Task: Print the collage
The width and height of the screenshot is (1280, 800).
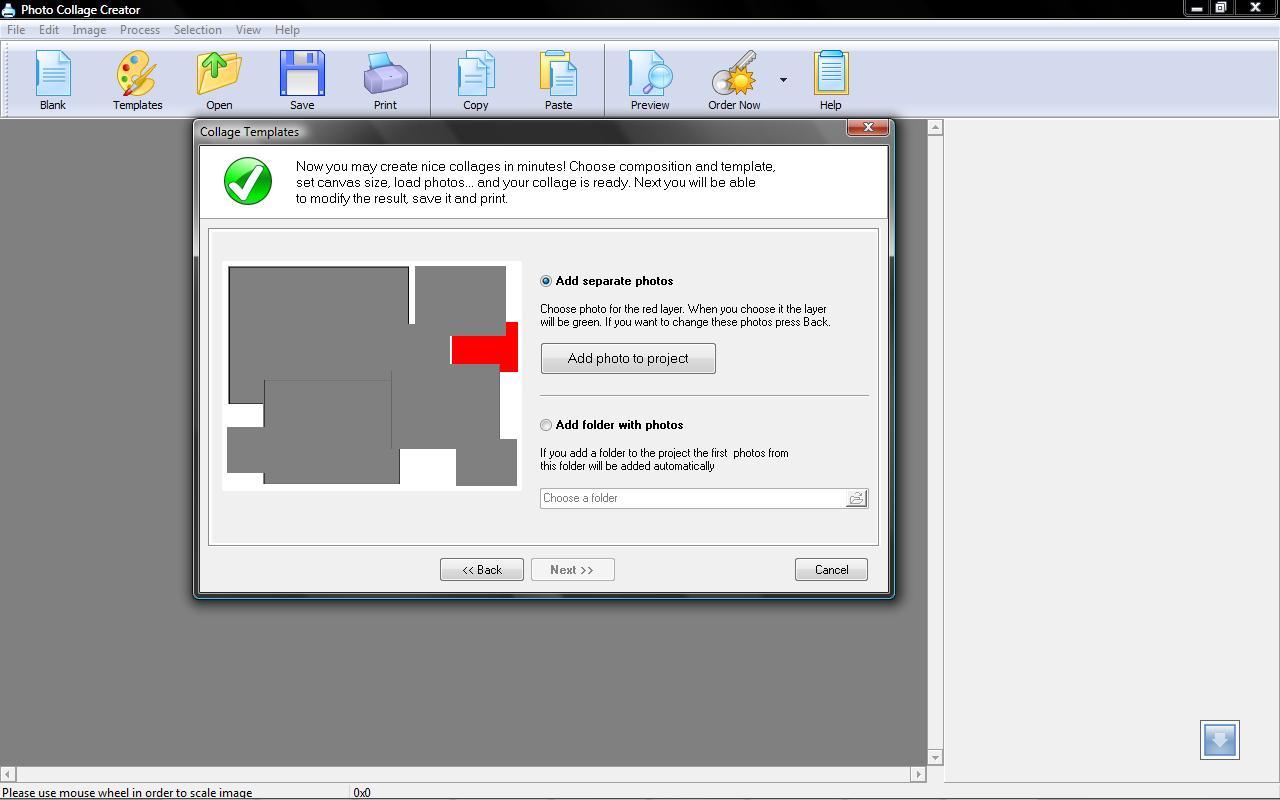Action: click(x=385, y=79)
